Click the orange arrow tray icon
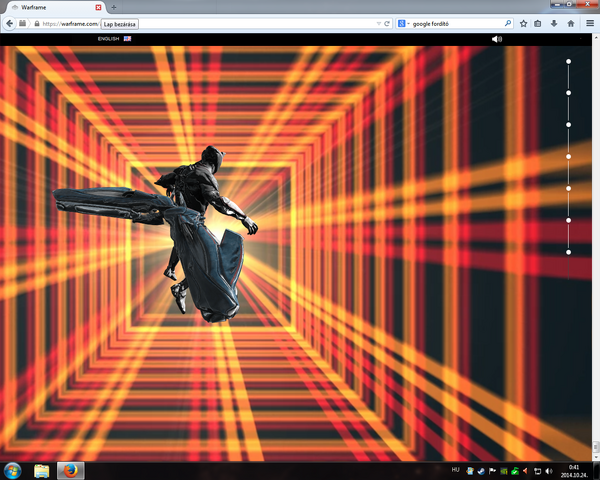This screenshot has height=480, width=600. pyautogui.click(x=525, y=471)
